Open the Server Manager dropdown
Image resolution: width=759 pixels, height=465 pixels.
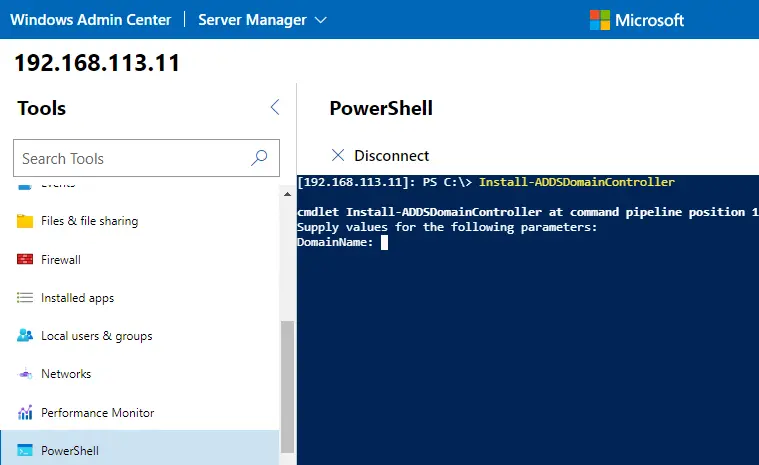[x=262, y=20]
